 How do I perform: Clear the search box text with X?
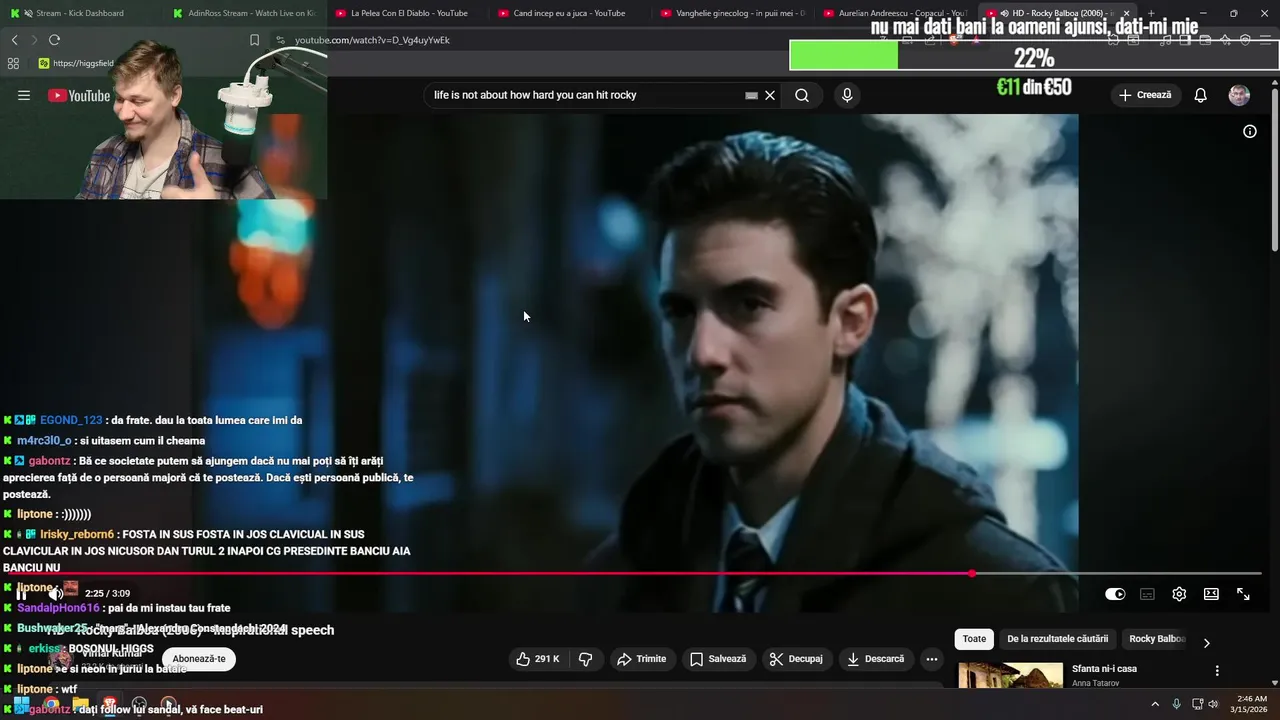click(770, 95)
